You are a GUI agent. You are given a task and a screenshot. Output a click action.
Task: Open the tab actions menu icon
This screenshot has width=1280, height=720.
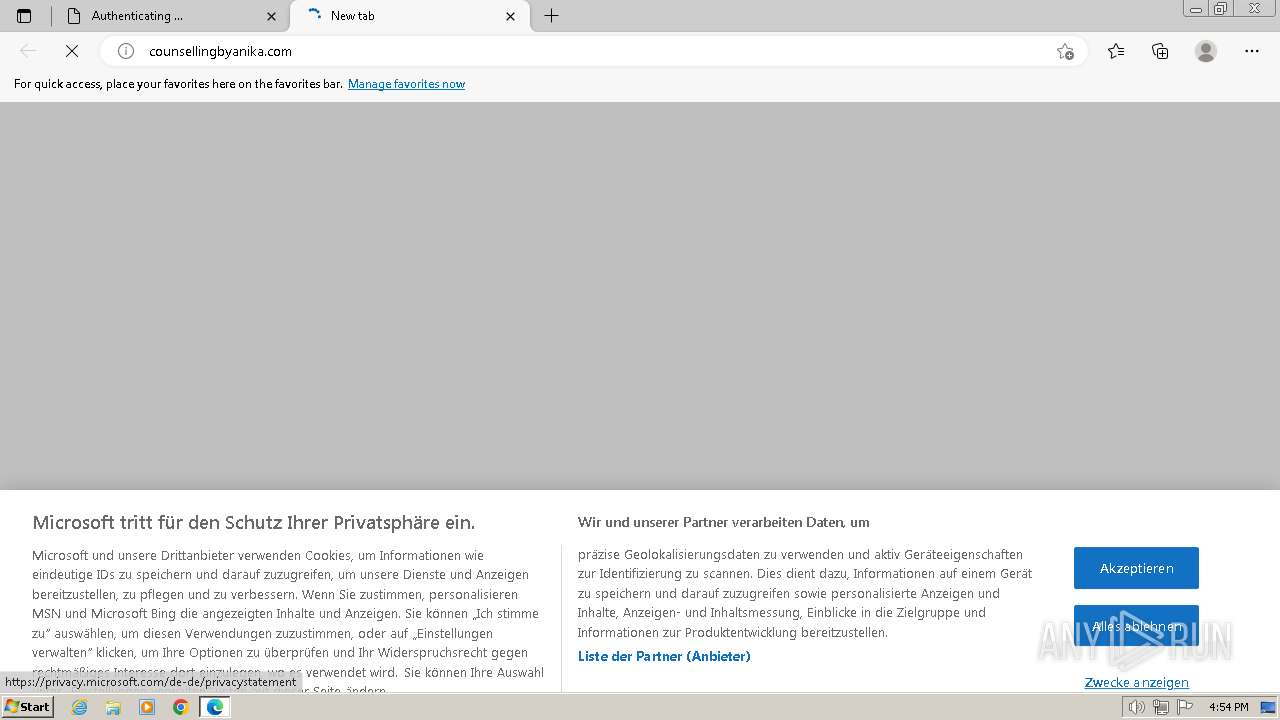pos(24,16)
